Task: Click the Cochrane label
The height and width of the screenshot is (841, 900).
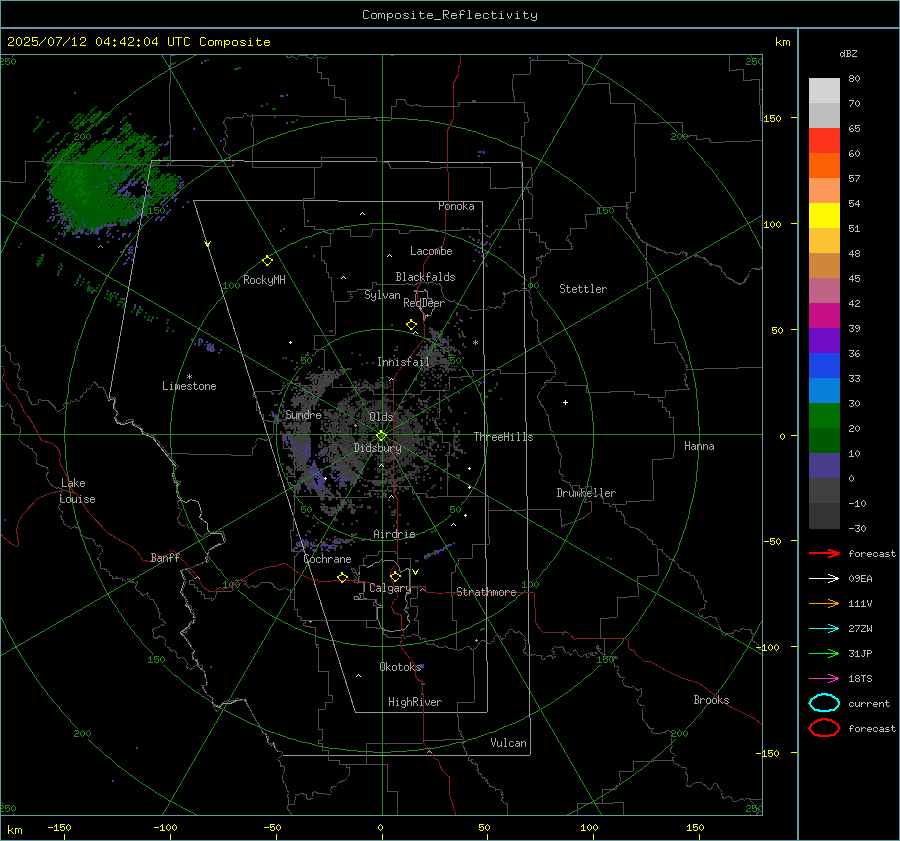Action: coord(327,559)
